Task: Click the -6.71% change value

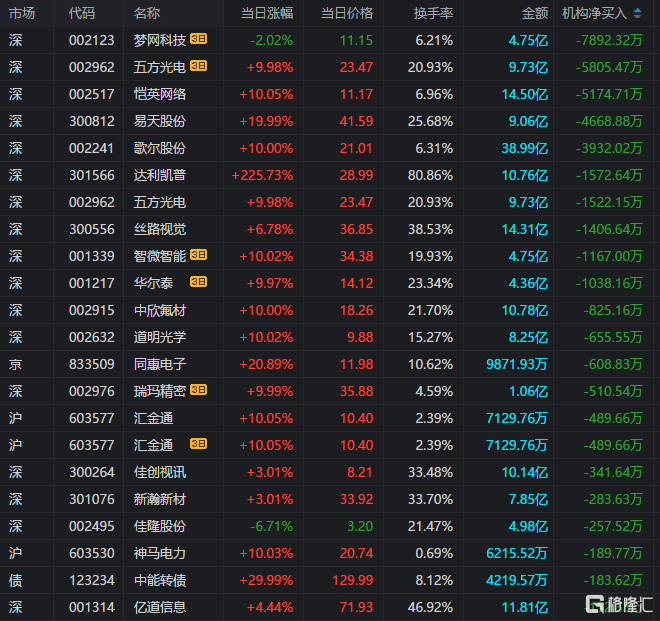Action: 271,526
